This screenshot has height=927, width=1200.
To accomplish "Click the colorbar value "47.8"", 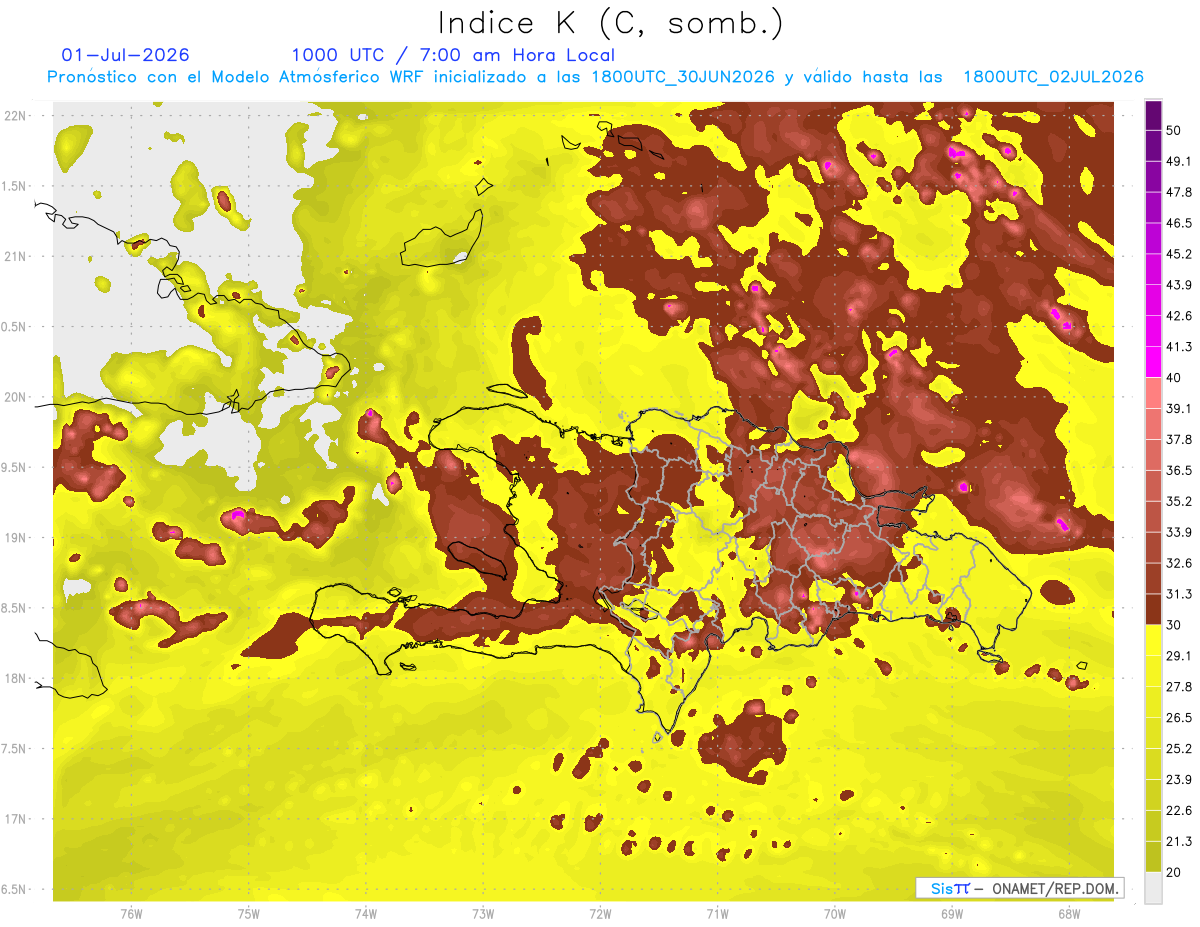I will 1179,192.
